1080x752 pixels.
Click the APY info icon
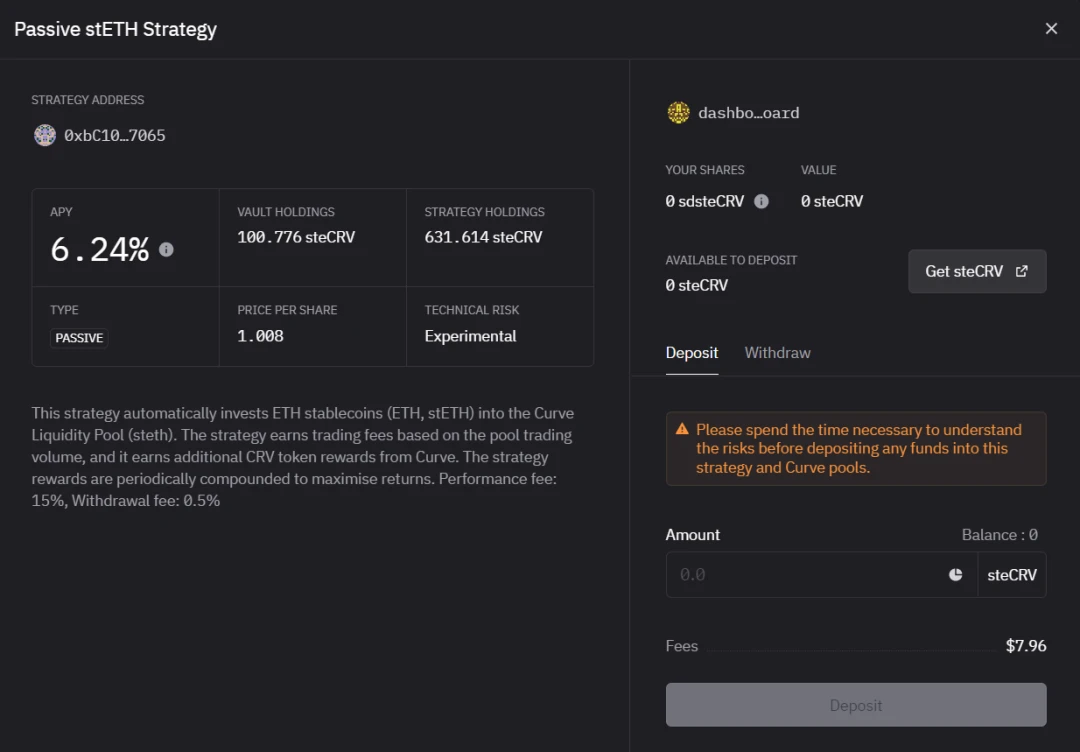tap(166, 249)
